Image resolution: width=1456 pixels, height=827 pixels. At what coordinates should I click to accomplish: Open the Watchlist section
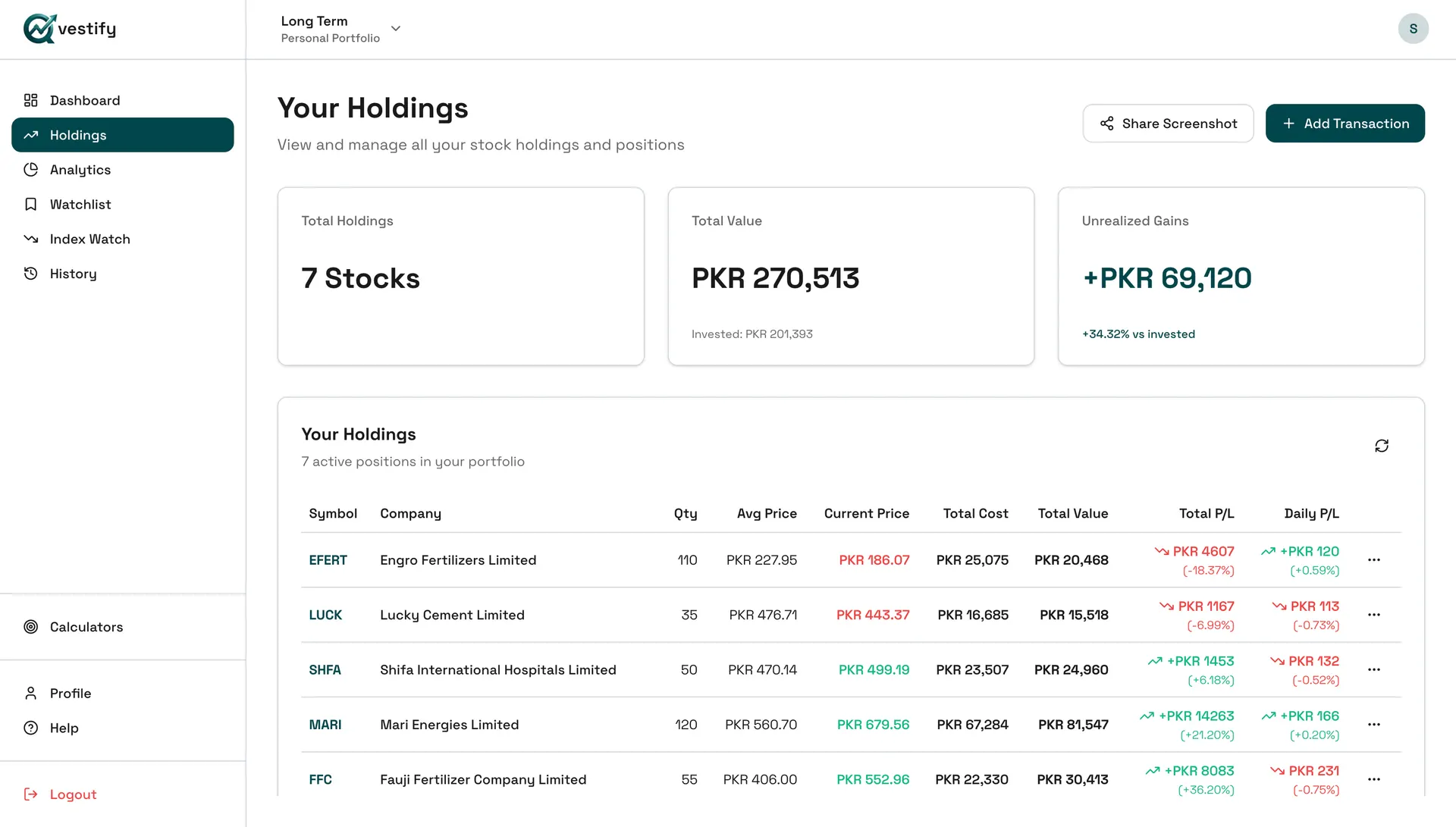pos(123,205)
